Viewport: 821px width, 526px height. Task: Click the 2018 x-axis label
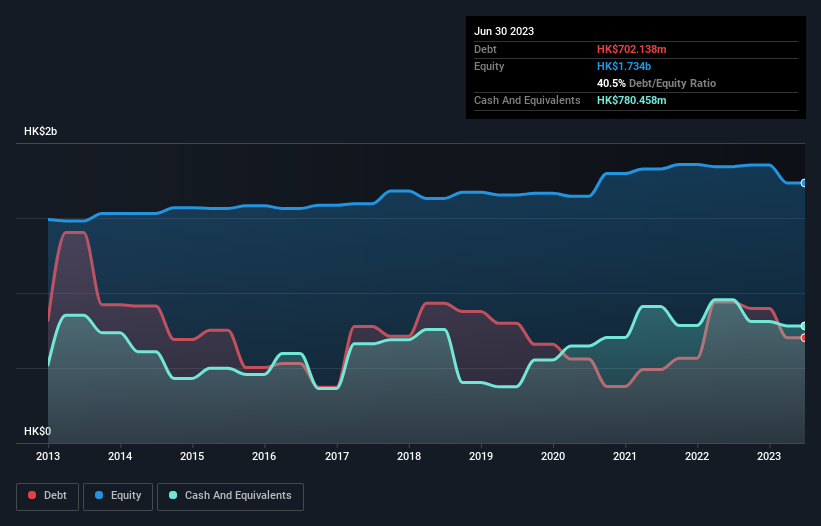point(409,456)
